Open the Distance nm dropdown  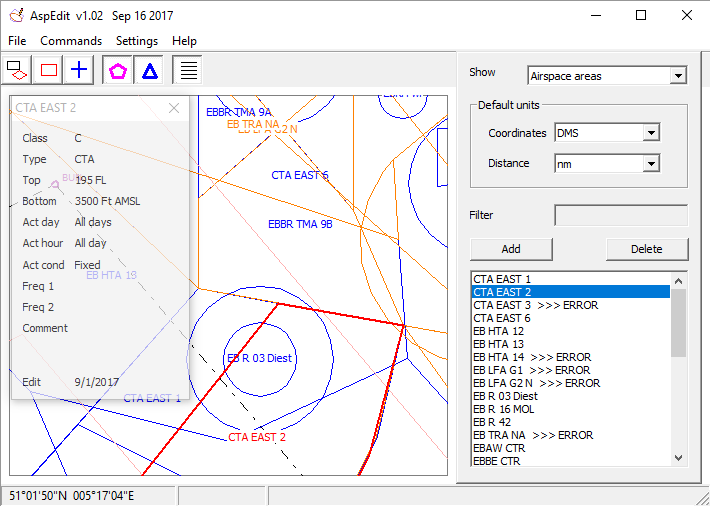(607, 164)
